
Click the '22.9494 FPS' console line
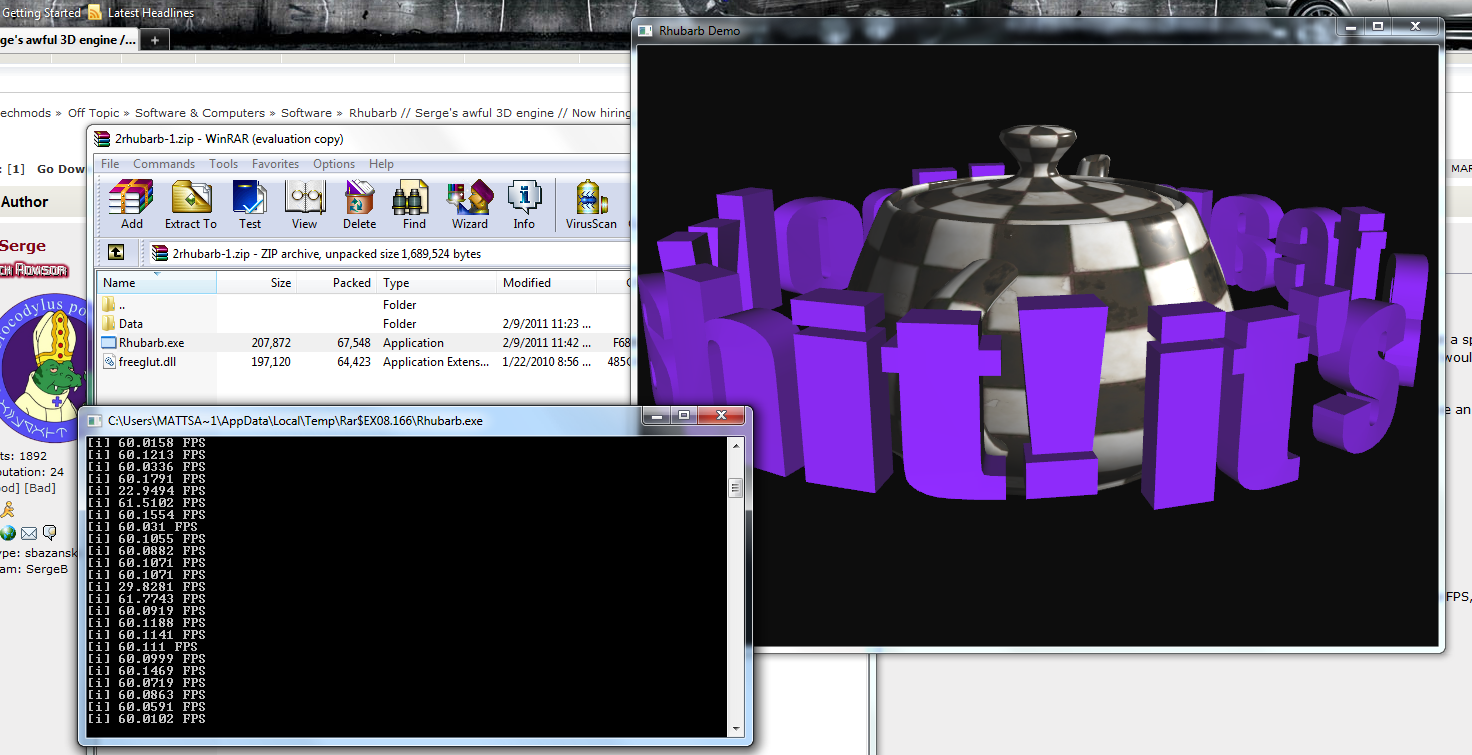146,491
